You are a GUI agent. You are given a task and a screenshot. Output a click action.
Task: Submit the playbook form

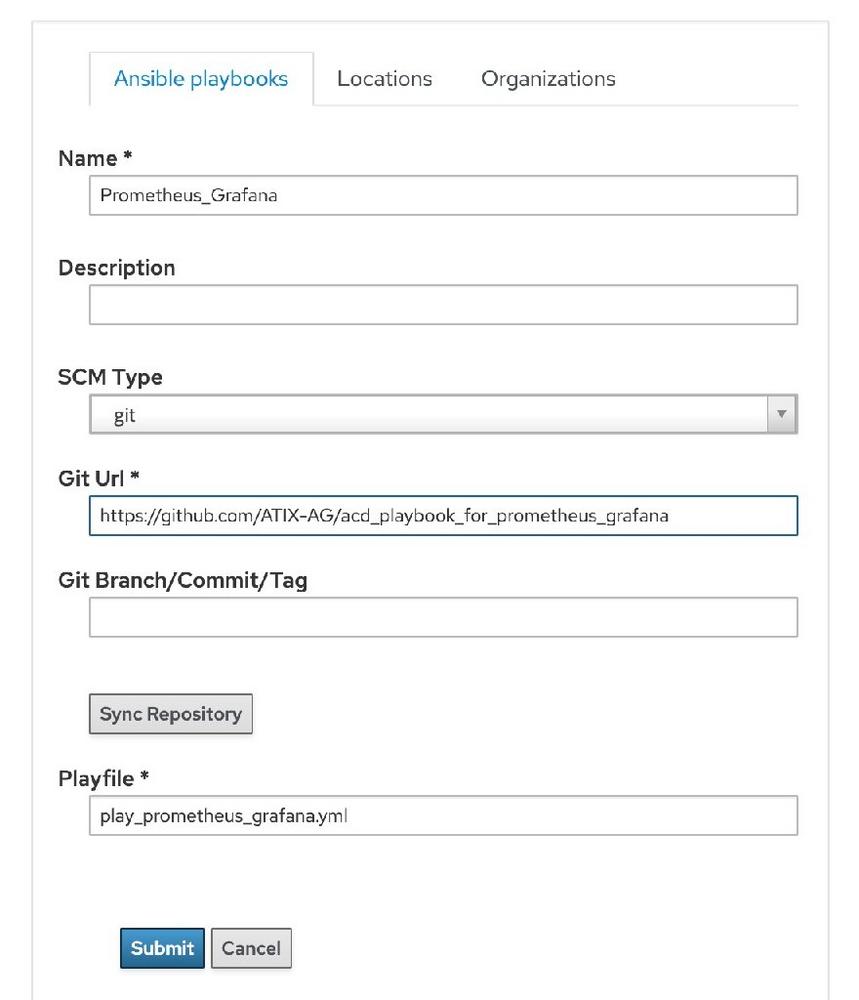point(163,948)
